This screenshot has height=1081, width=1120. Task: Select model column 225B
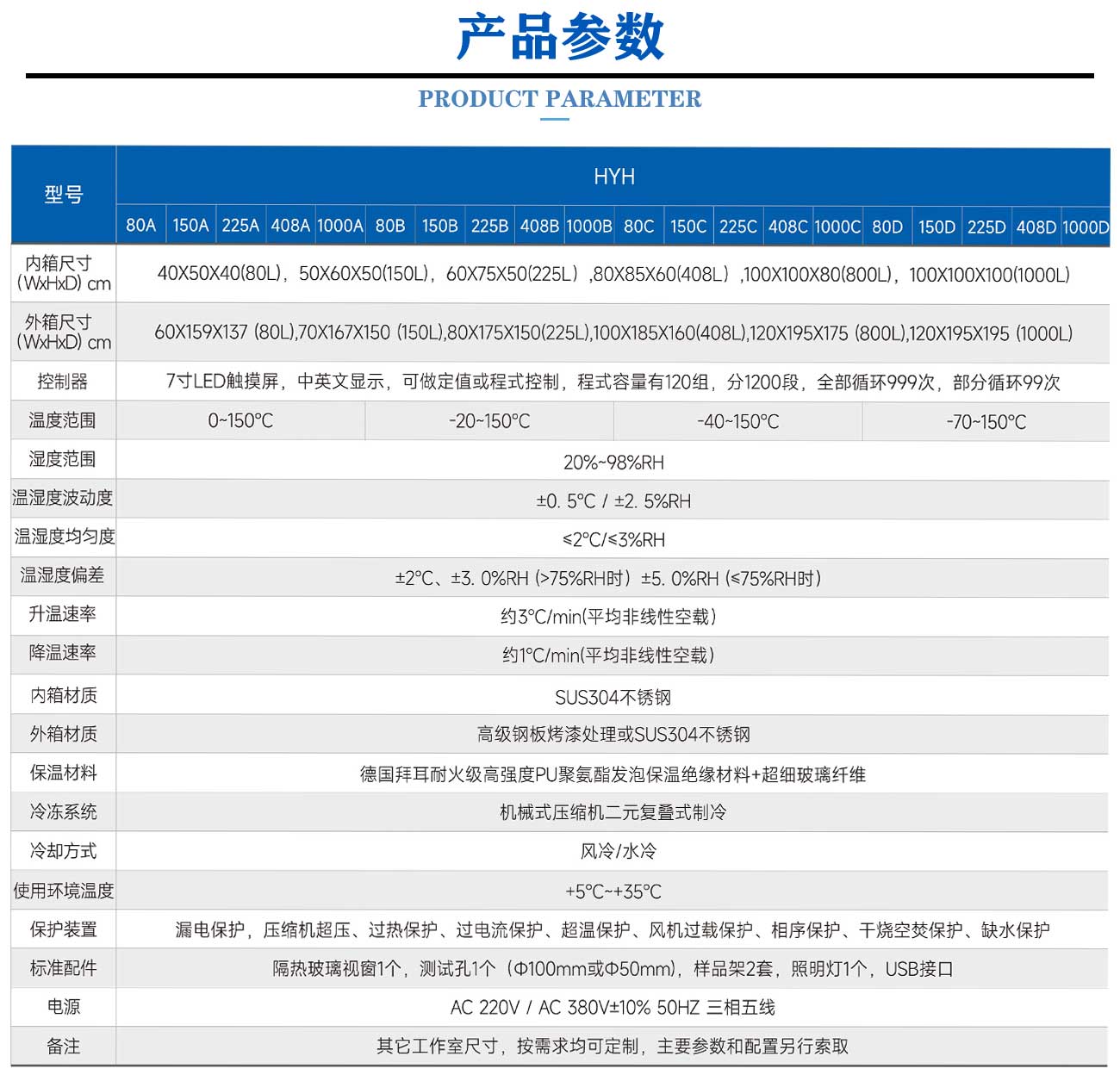[489, 226]
